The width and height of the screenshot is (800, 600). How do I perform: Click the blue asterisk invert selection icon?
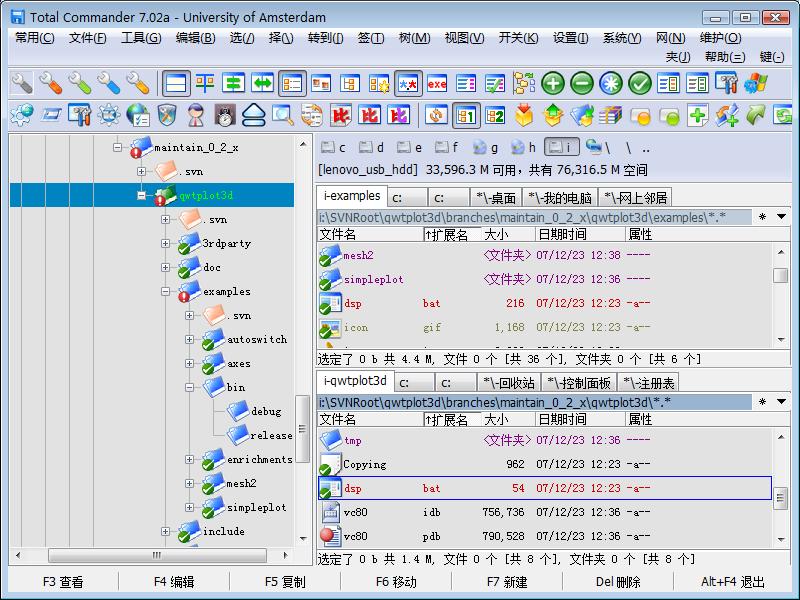point(611,84)
